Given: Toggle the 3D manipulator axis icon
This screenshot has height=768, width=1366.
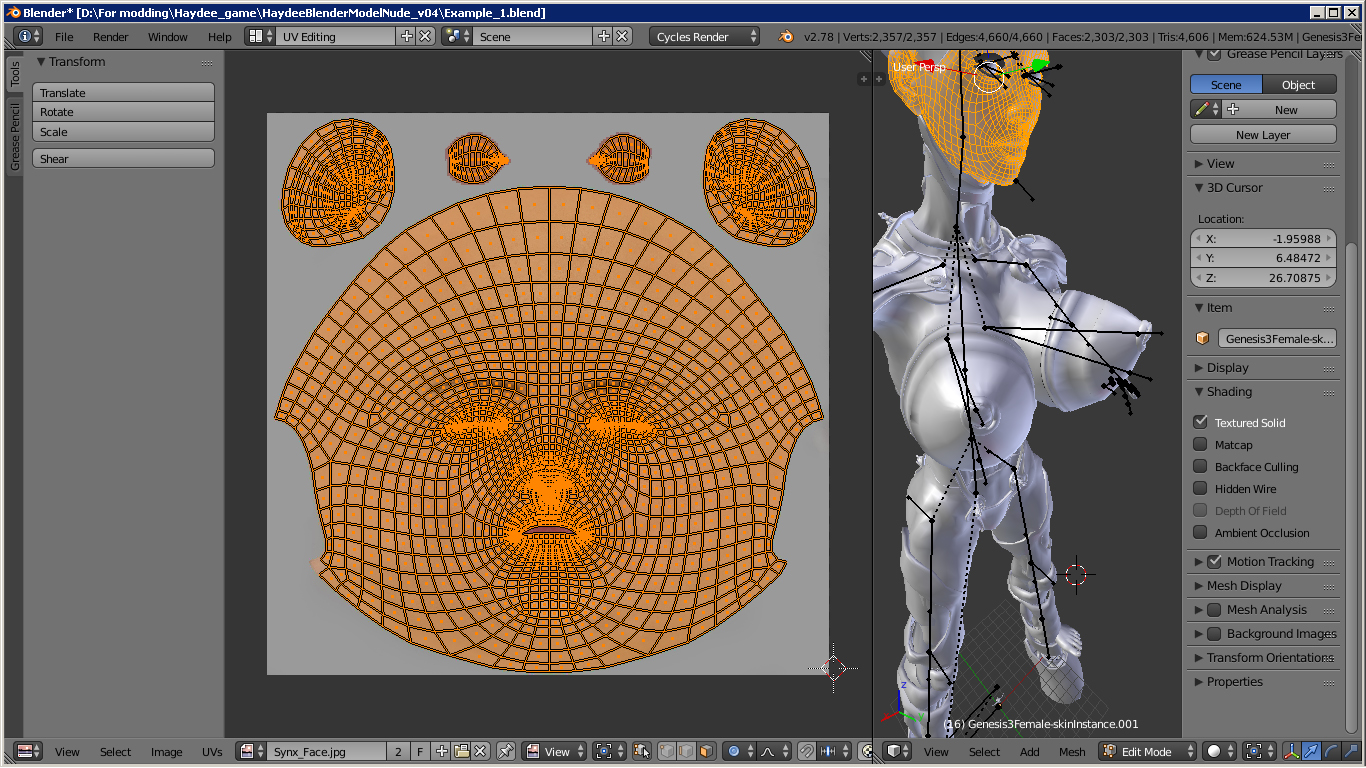Looking at the screenshot, I should pos(1291,751).
